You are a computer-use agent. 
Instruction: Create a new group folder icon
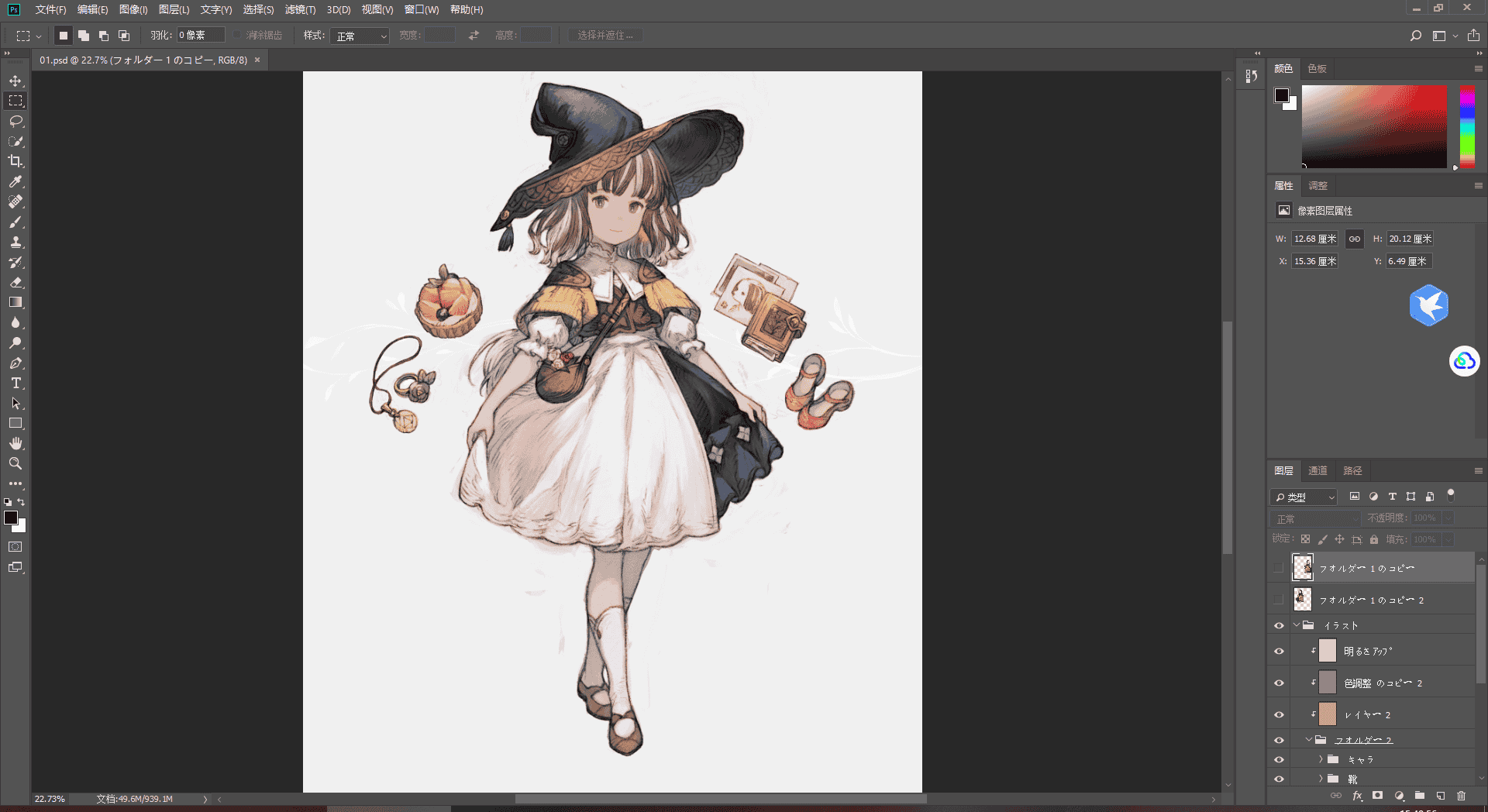click(1420, 796)
